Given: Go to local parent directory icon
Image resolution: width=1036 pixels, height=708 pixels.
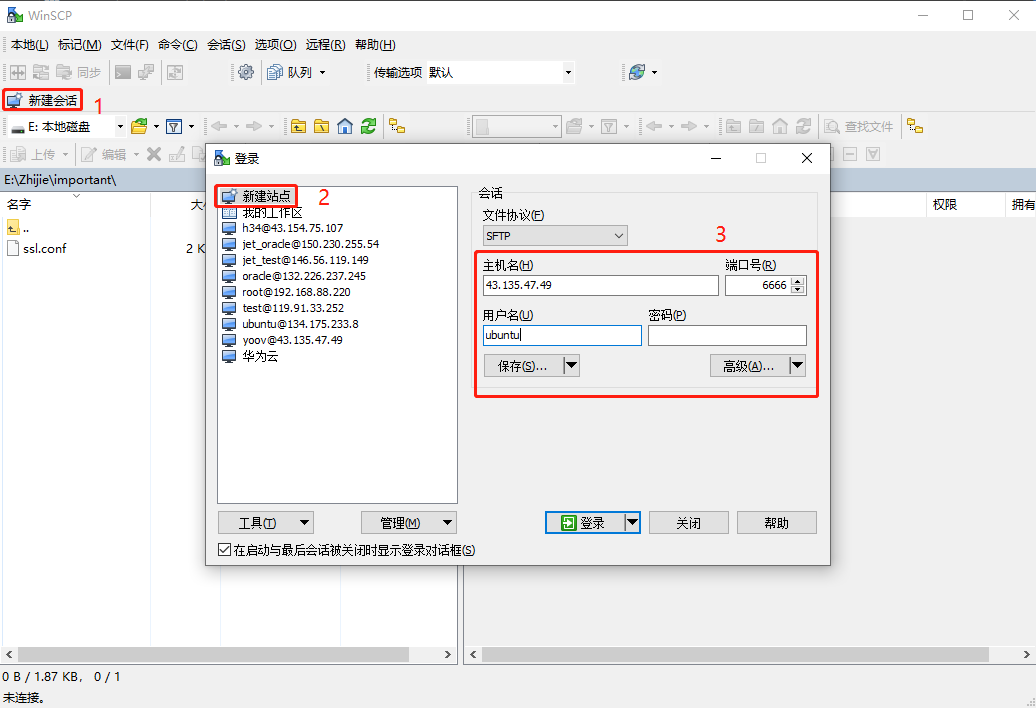Looking at the screenshot, I should [x=299, y=126].
